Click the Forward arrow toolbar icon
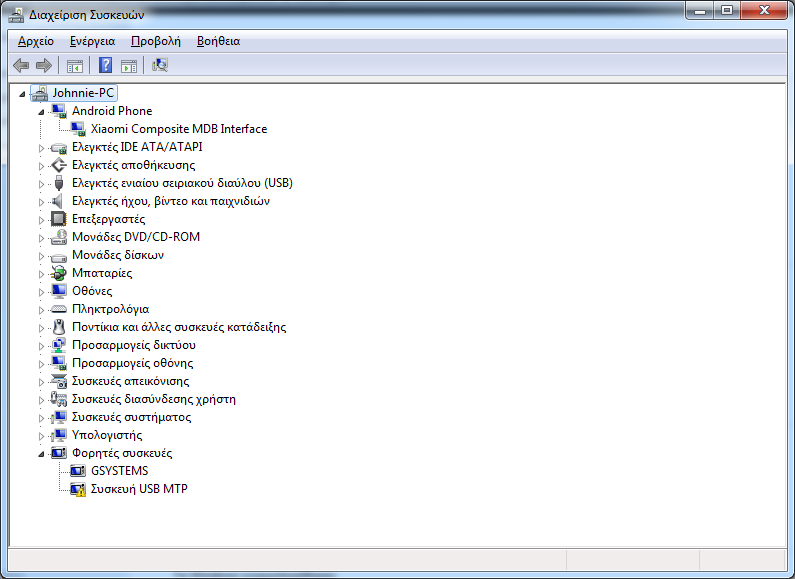 coord(43,66)
